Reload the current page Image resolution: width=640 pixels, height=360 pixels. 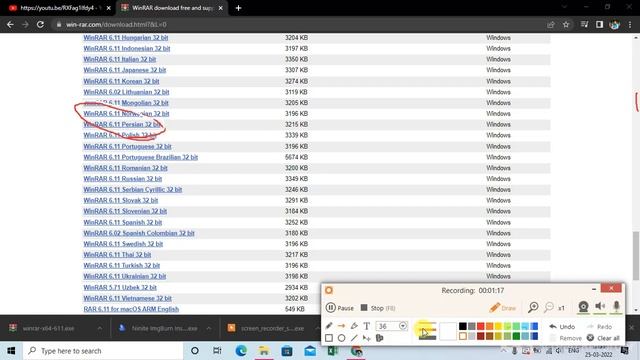[x=40, y=24]
